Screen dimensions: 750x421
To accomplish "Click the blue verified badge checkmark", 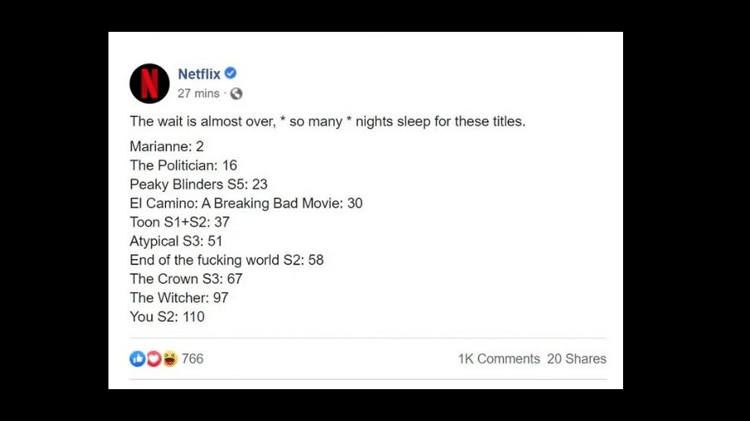I will click(231, 73).
